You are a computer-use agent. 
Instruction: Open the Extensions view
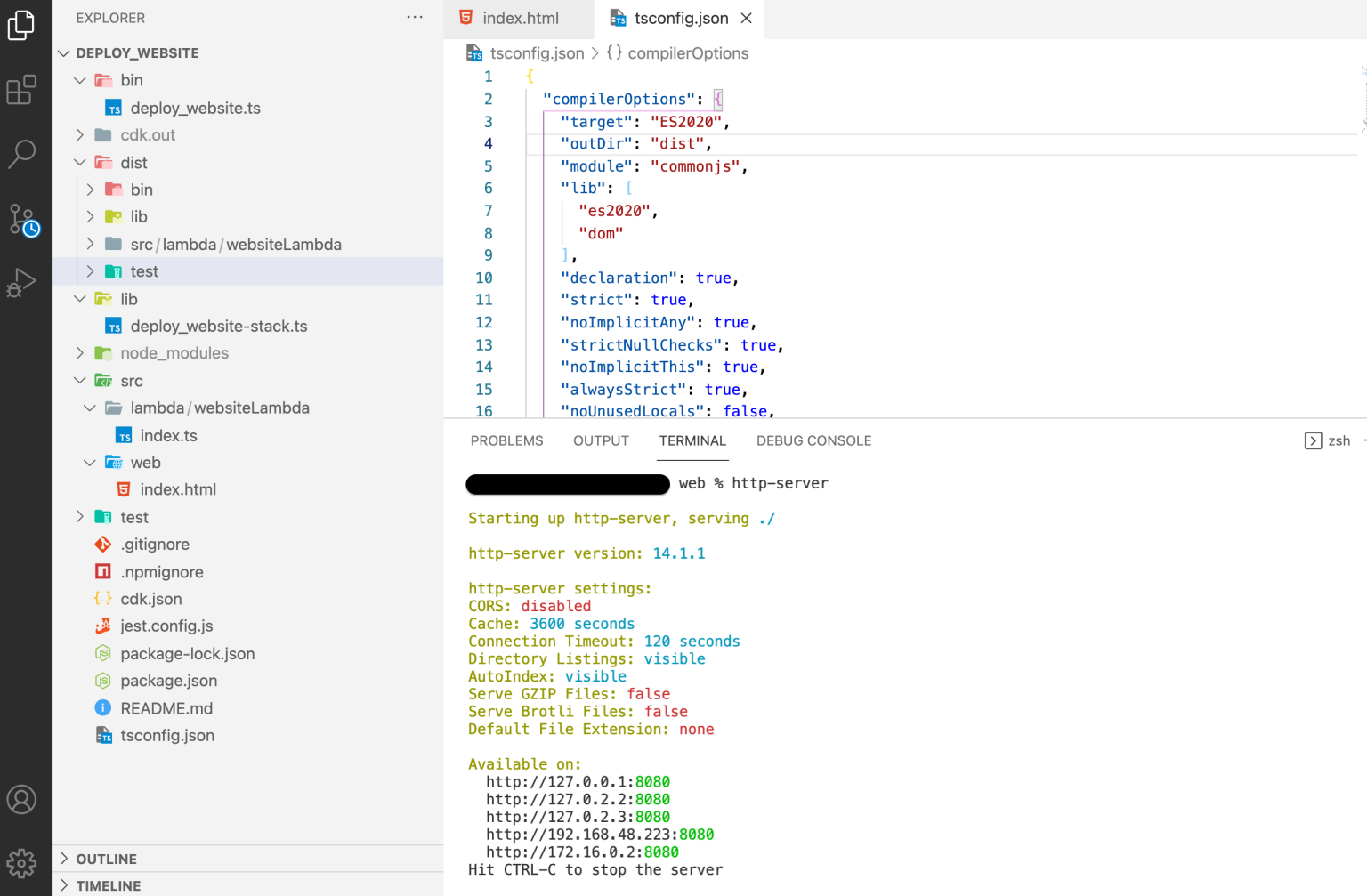click(23, 89)
